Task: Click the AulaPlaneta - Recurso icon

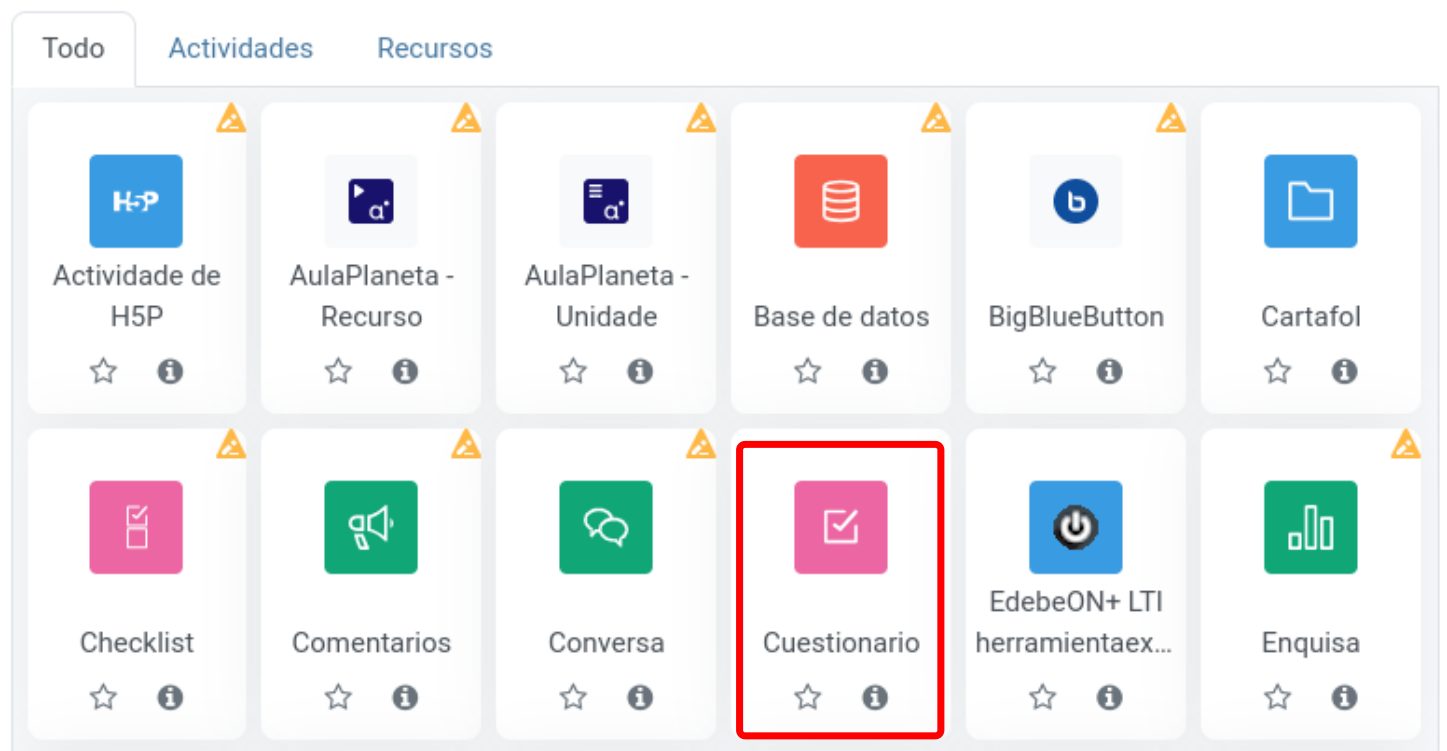Action: tap(371, 201)
